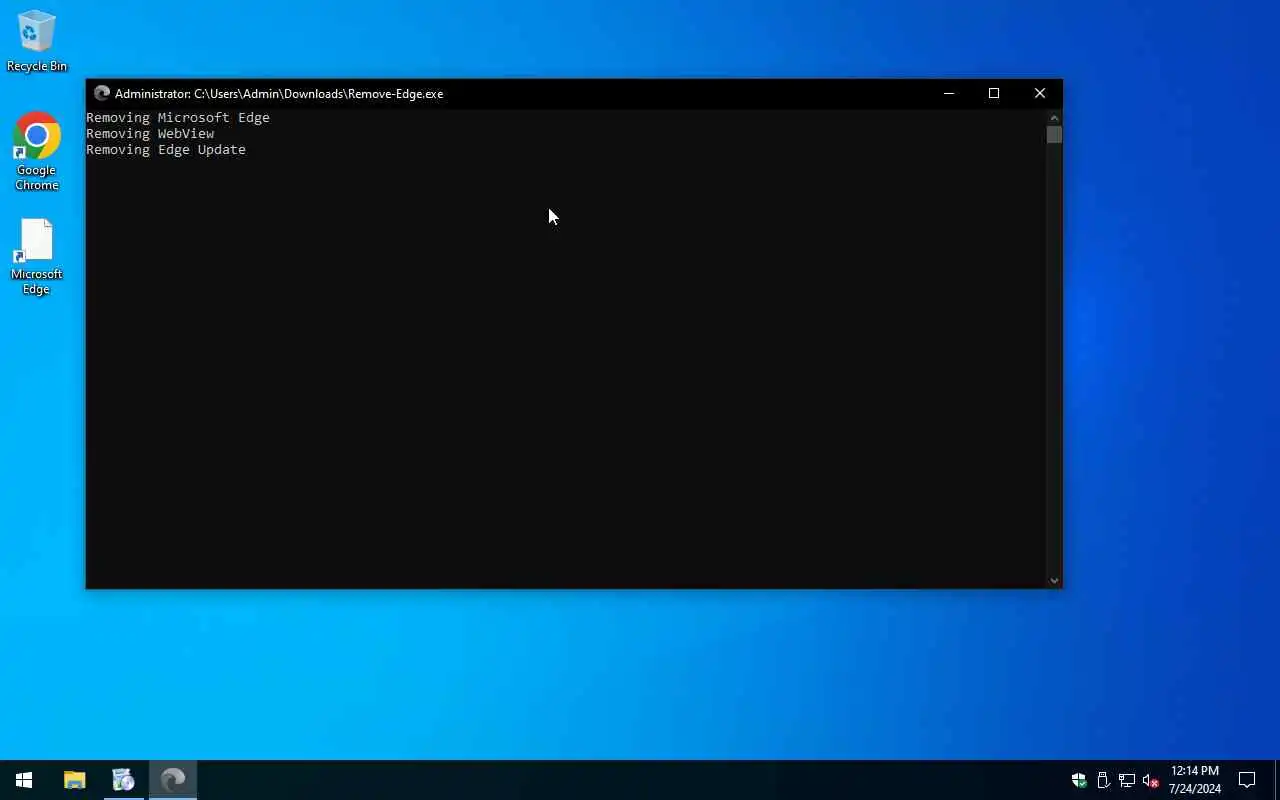This screenshot has height=800, width=1280.
Task: Open File Explorer from the taskbar
Action: click(74, 780)
